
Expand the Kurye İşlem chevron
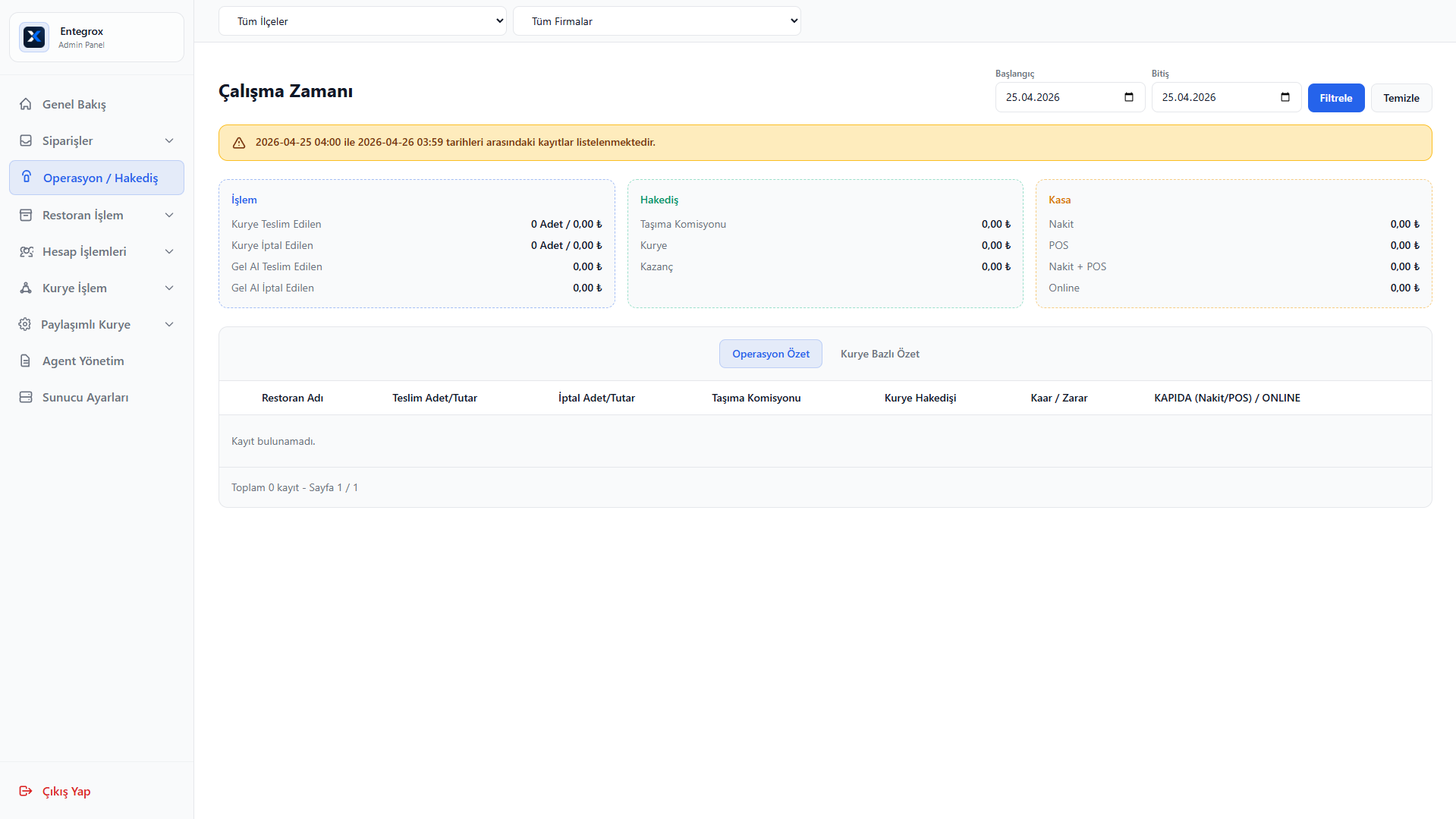click(169, 288)
